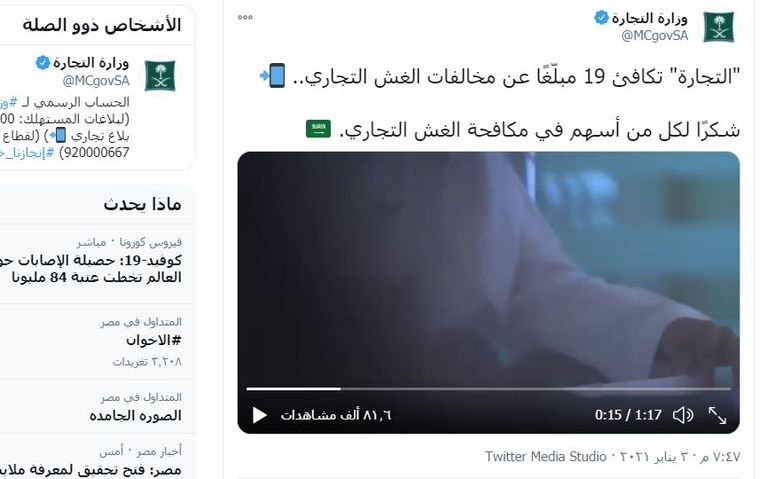Click the tweet author's ministry logo avatar
Image resolution: width=768 pixels, height=479 pixels.
[x=719, y=26]
